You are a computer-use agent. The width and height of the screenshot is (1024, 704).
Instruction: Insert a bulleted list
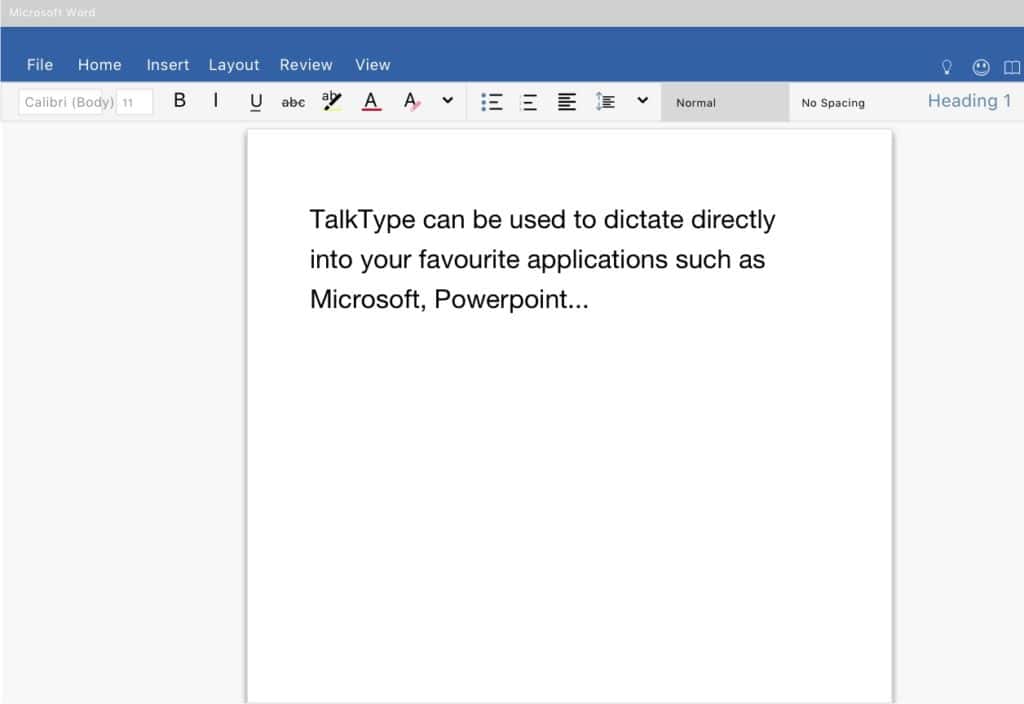coord(492,102)
